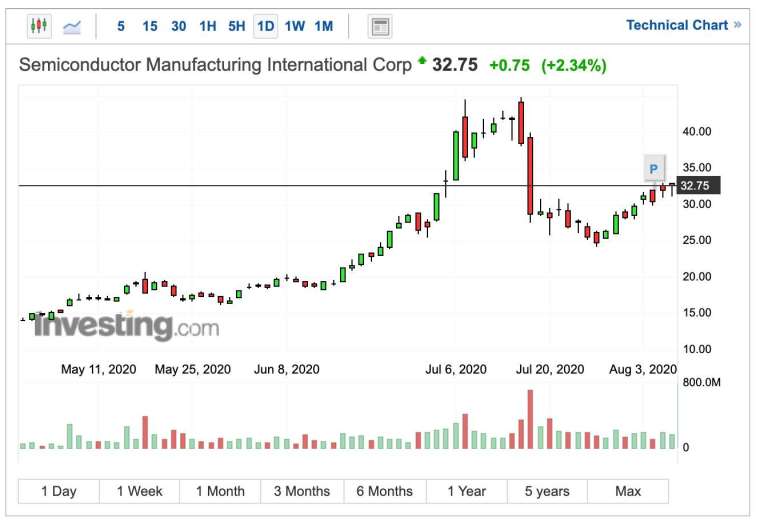Click the +0.75 price change value
Screen dimensions: 760x521
509,65
